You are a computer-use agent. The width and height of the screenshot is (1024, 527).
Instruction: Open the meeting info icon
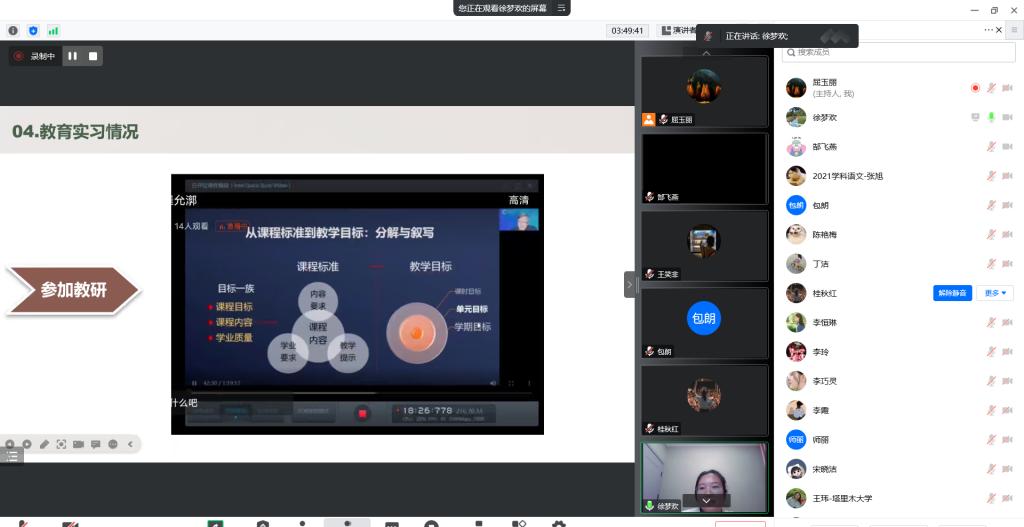[x=13, y=31]
